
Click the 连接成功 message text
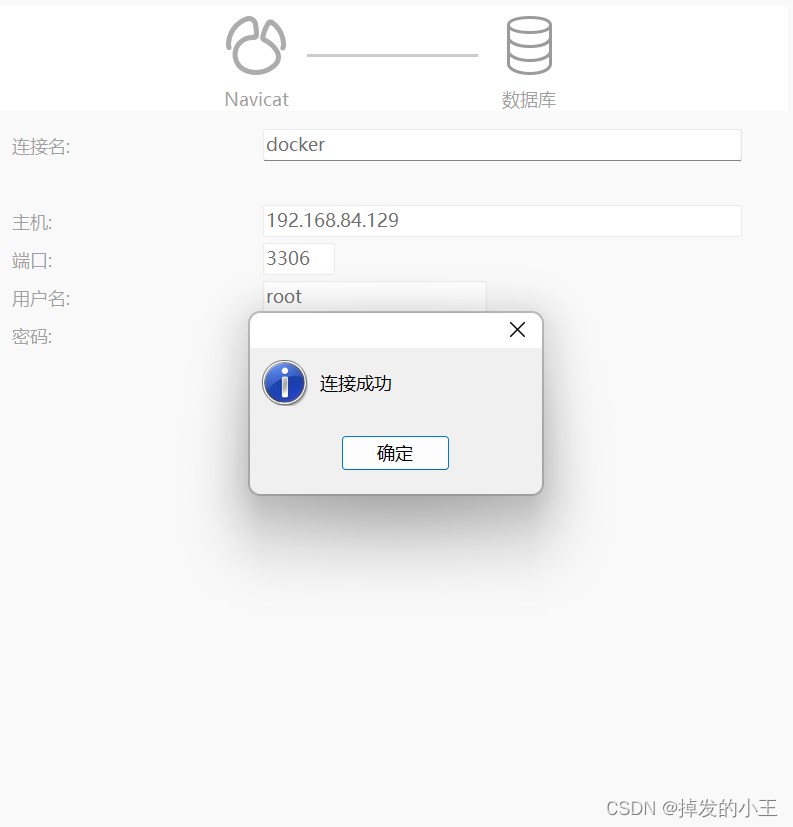pos(355,383)
